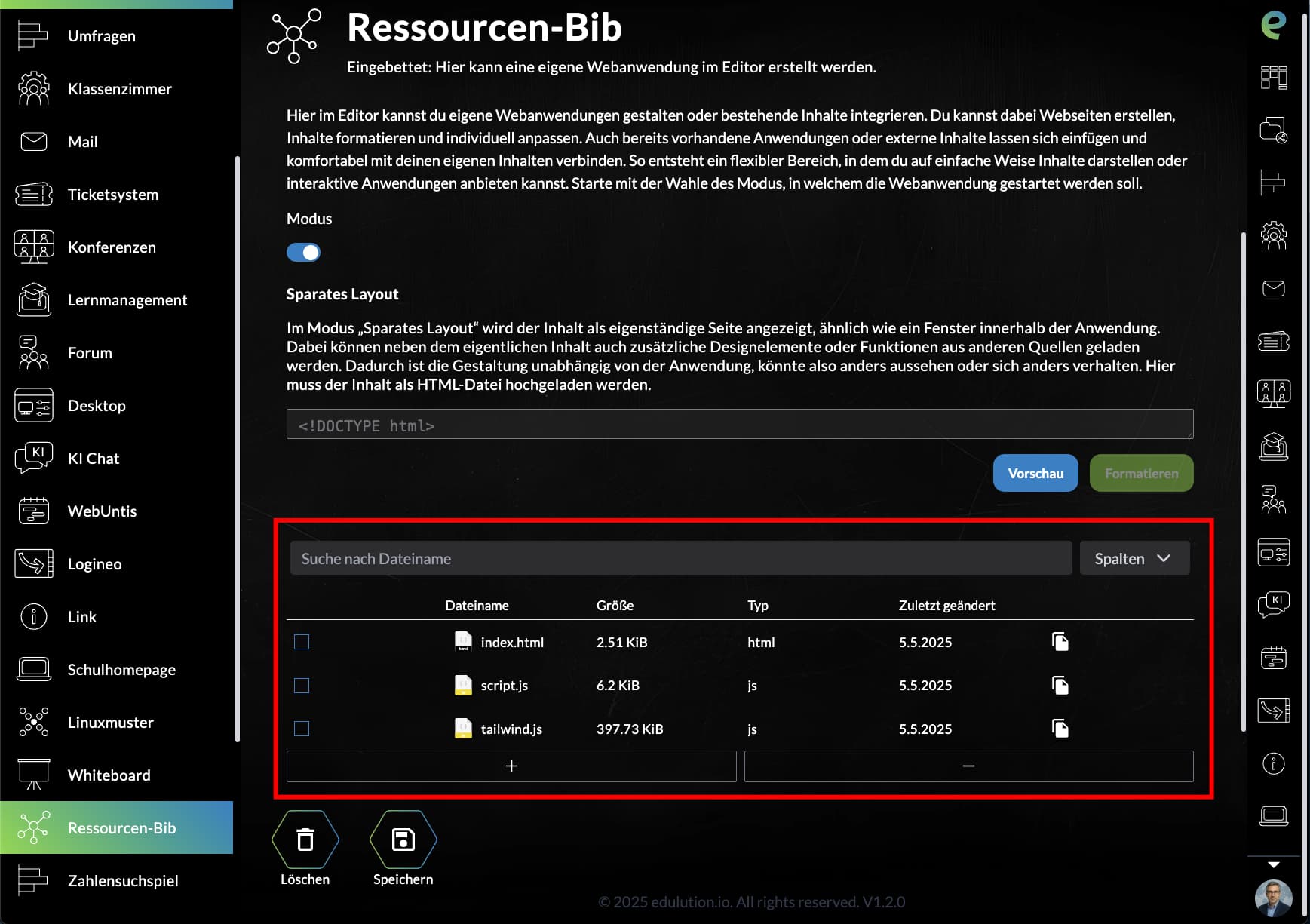Click the Suche nach Dateiname search field

pos(681,558)
